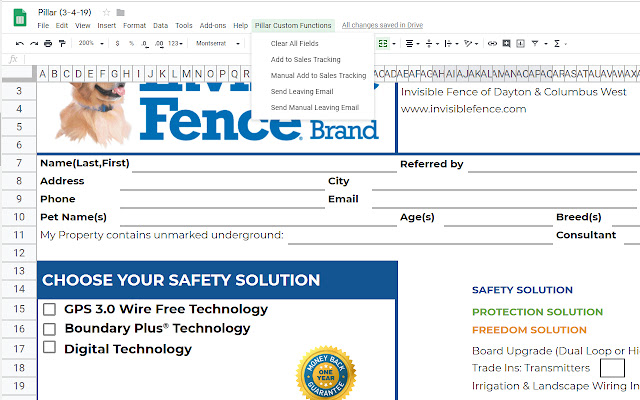
Task: Create a filter
Action: point(535,43)
